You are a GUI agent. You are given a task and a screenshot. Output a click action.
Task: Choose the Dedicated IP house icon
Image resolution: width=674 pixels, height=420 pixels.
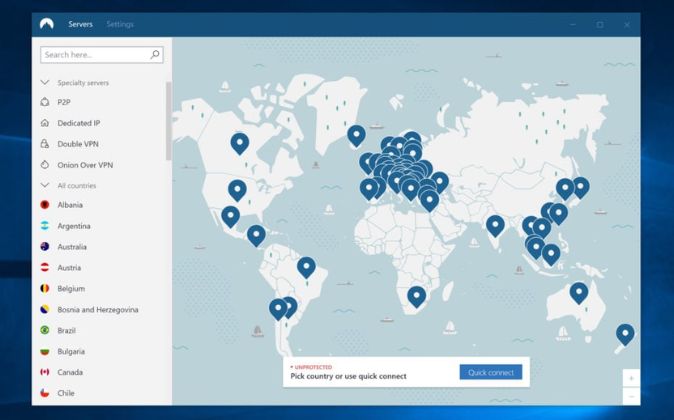coord(45,123)
